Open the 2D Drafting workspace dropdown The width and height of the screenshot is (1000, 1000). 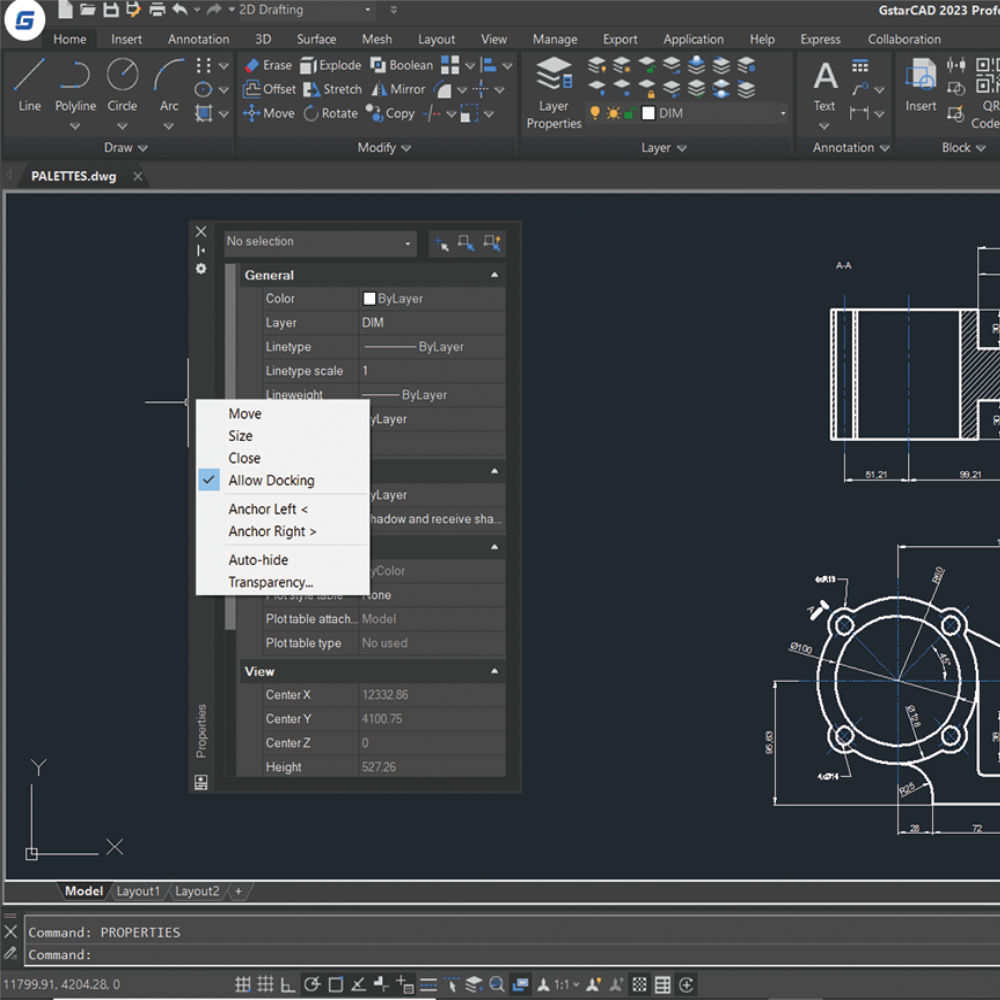(306, 10)
